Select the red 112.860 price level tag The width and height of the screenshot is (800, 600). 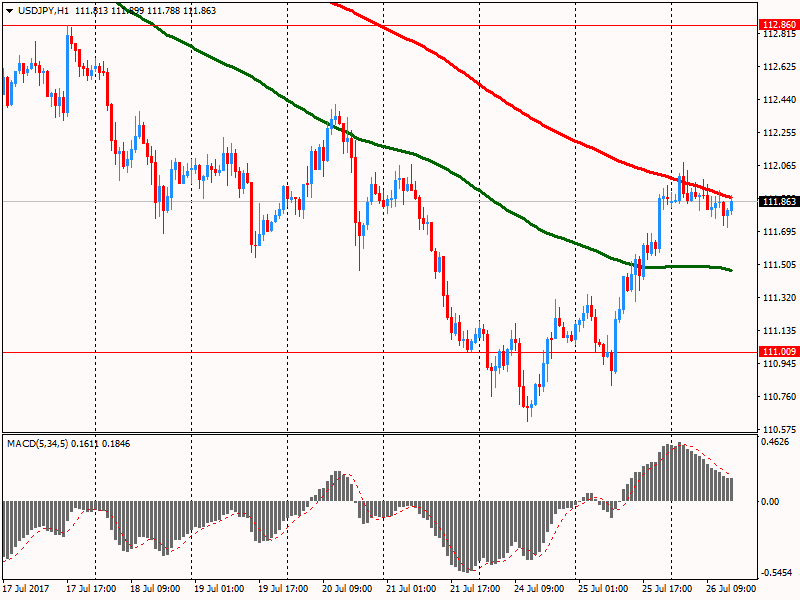coord(779,24)
